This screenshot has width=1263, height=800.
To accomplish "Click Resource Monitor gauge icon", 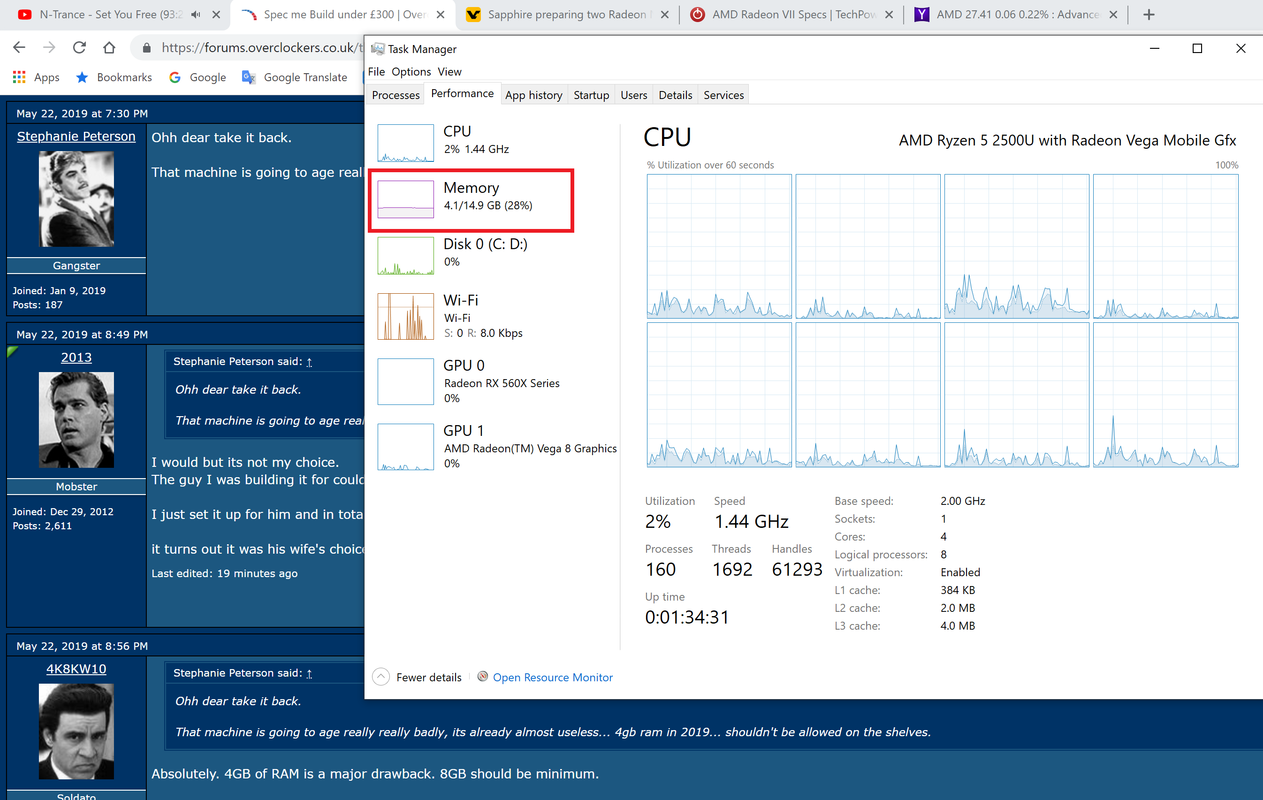I will pyautogui.click(x=482, y=677).
